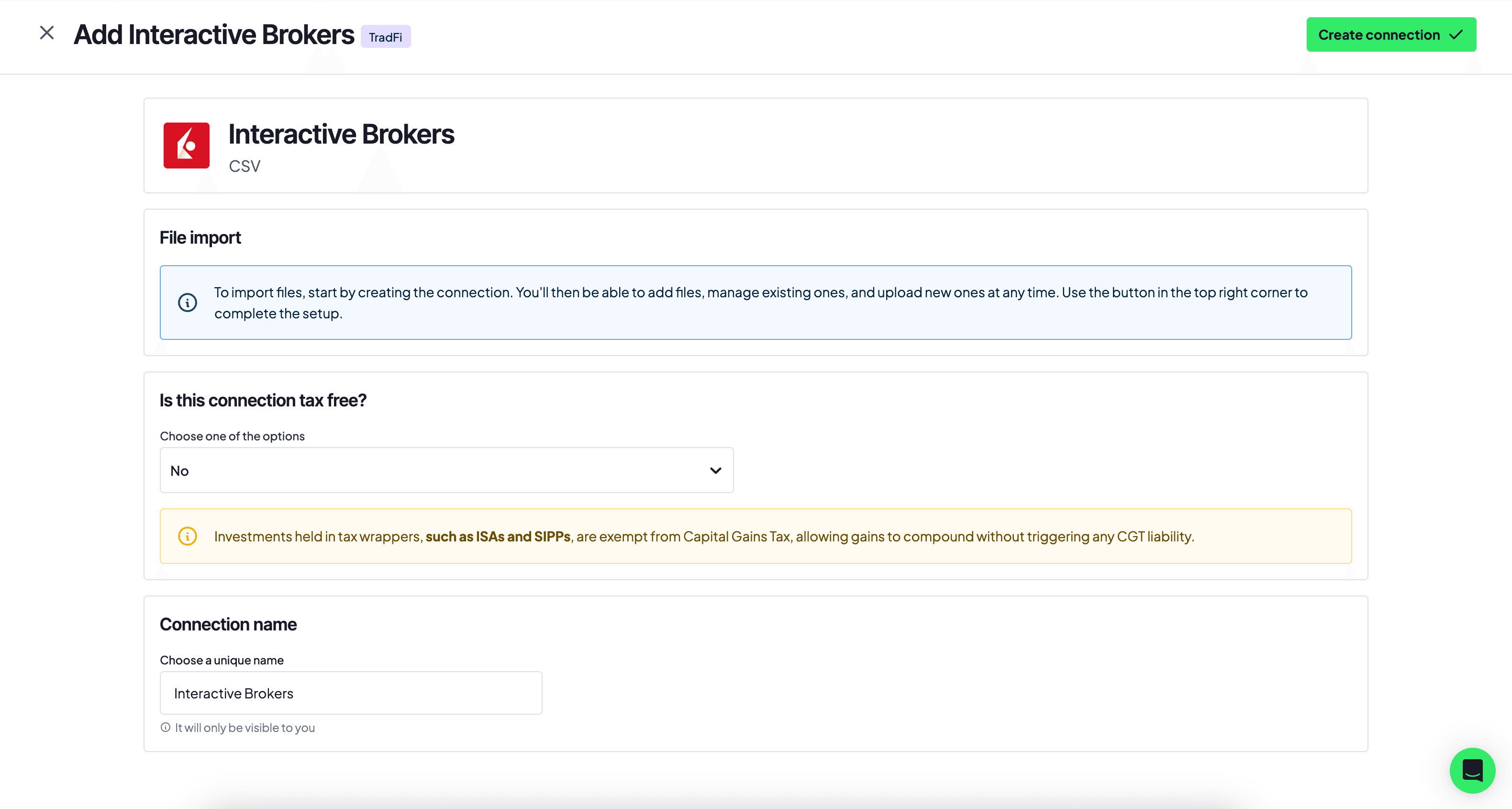Click the TradFi badge

point(386,37)
